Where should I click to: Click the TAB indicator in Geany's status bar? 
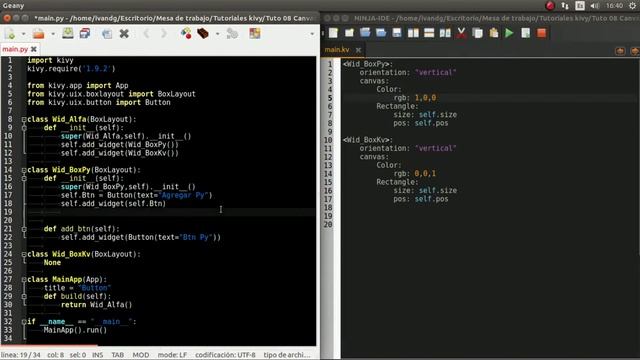tap(118, 355)
